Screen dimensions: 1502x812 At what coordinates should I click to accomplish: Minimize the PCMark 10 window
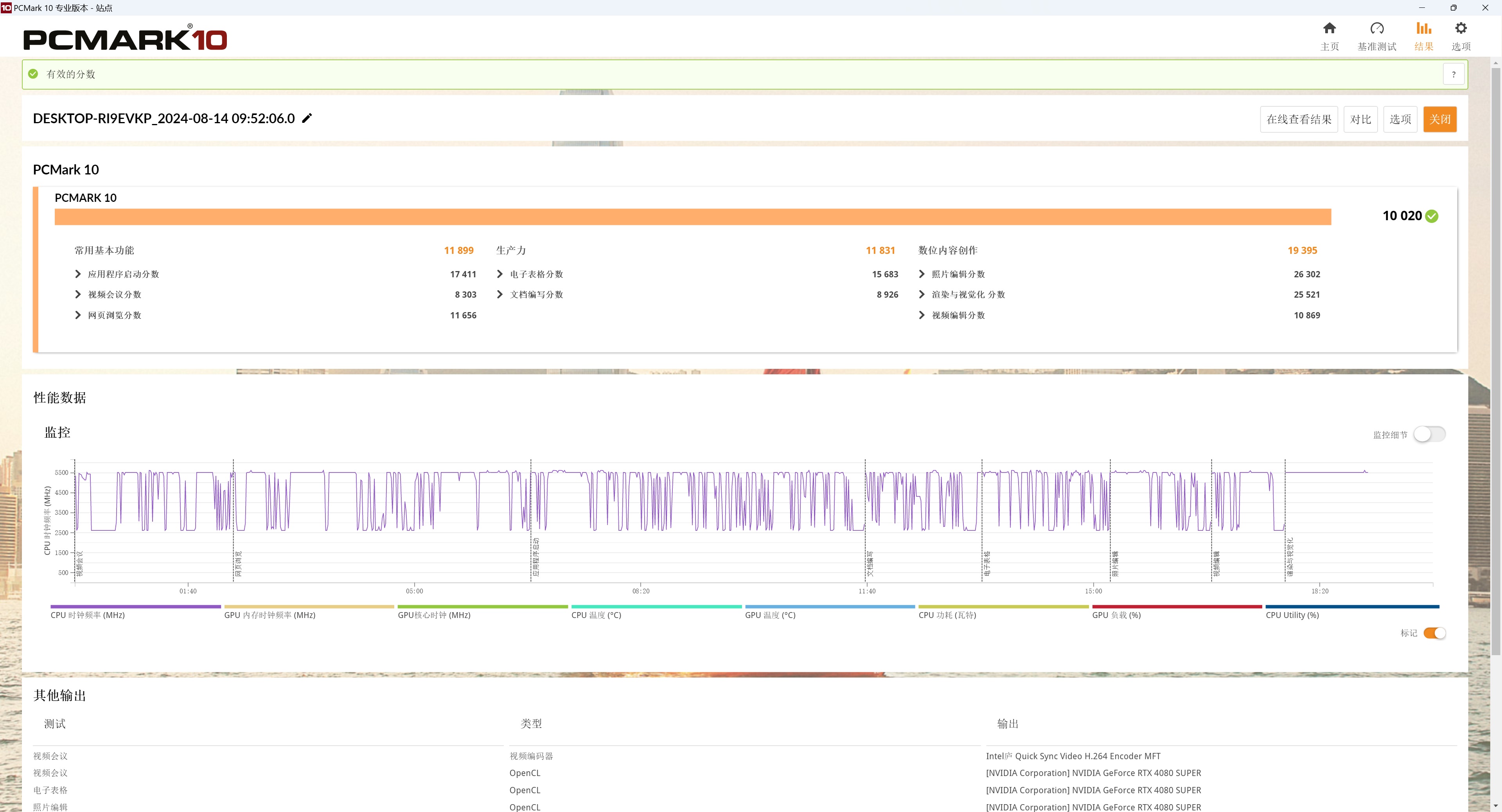coord(1421,7)
